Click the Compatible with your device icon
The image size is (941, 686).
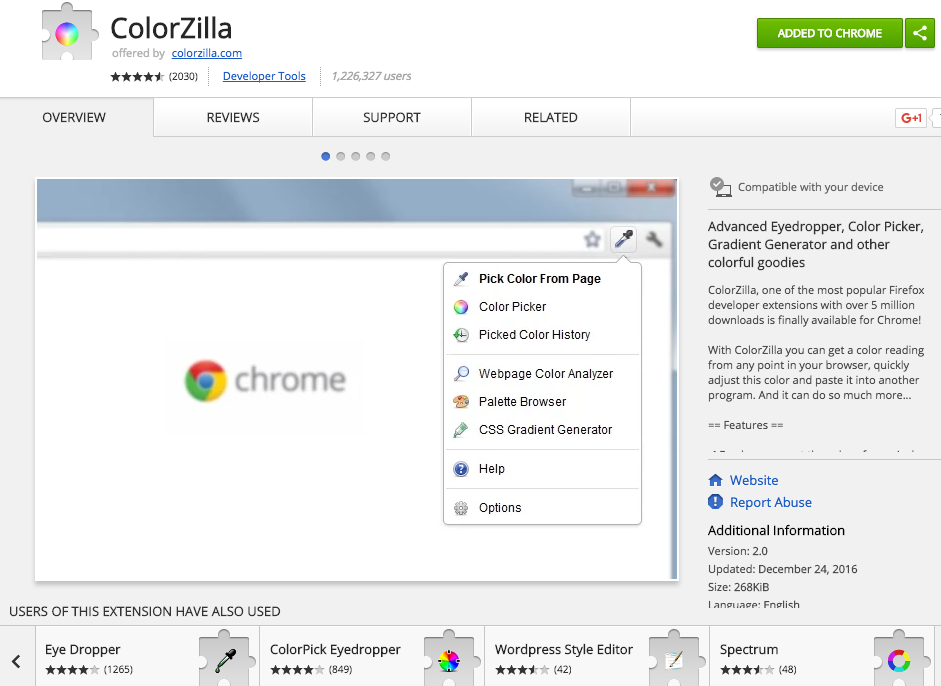[720, 187]
